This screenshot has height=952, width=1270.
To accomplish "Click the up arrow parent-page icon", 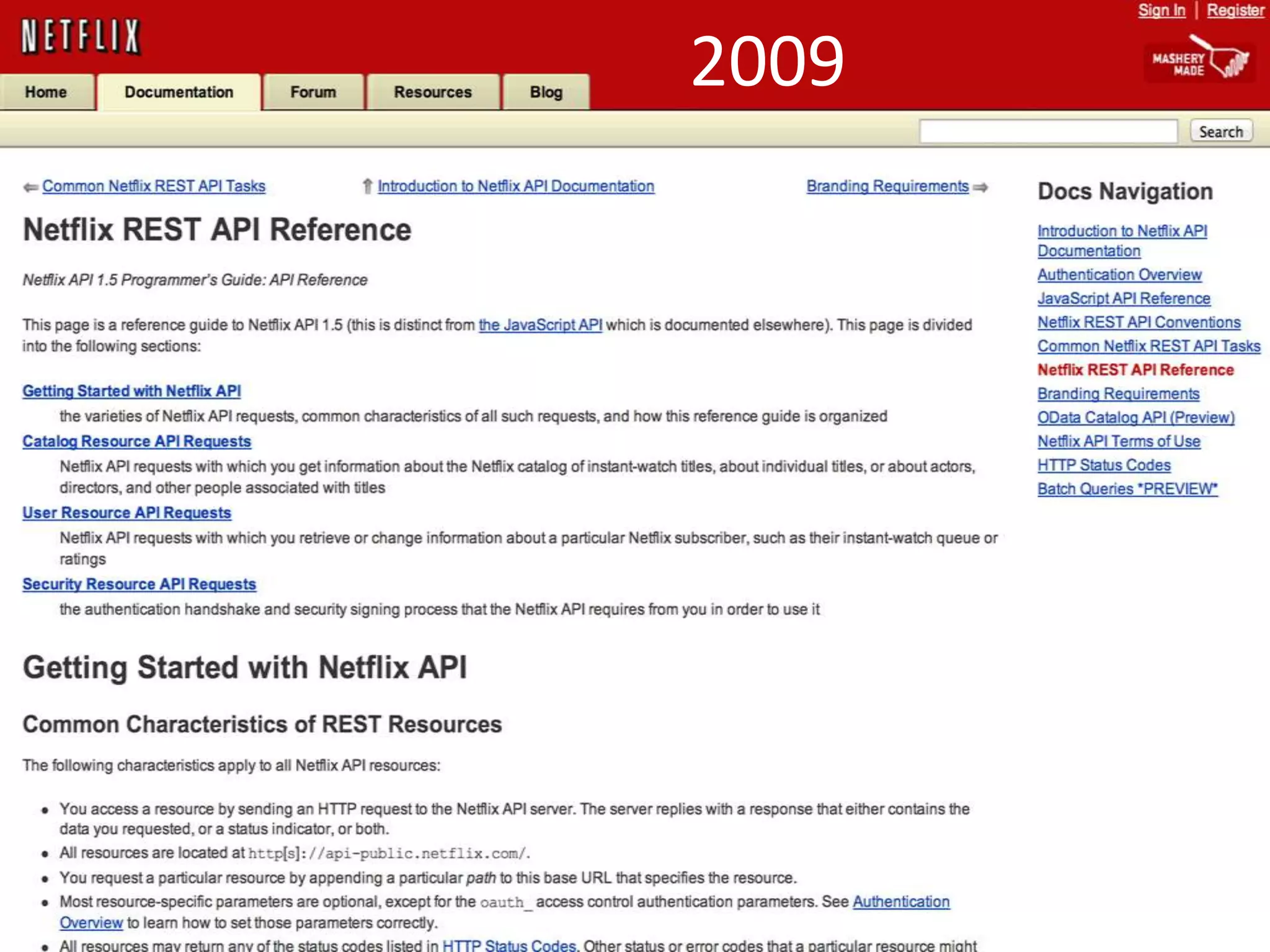I will (367, 187).
